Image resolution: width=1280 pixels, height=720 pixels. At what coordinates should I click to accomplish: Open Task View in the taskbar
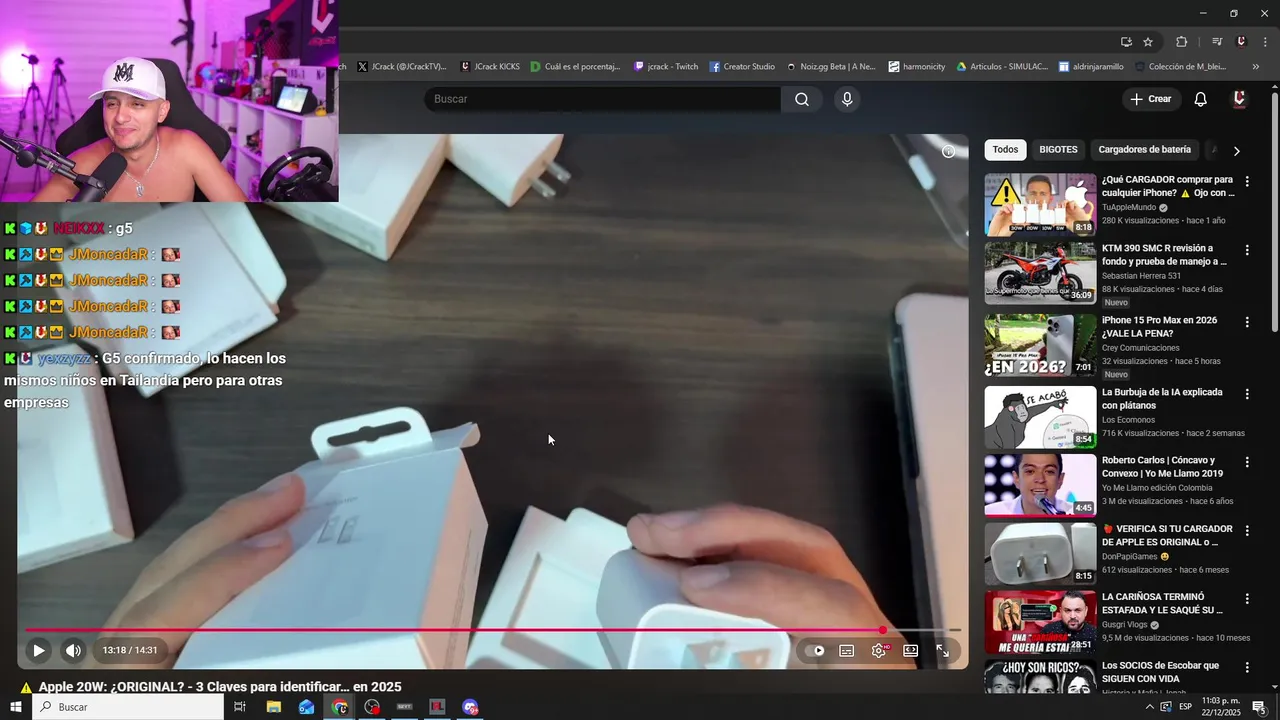240,707
